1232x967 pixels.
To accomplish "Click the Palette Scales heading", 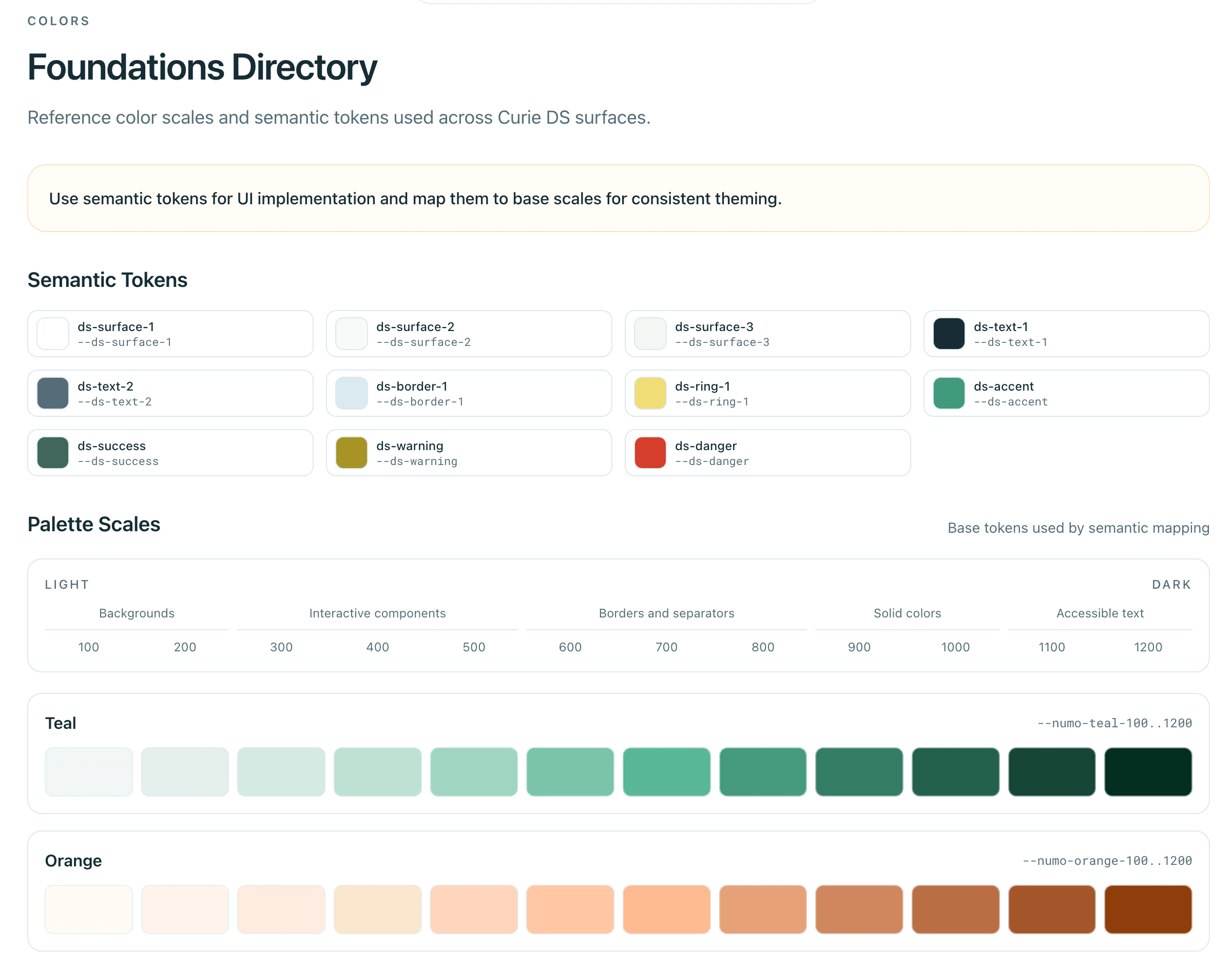I will coord(94,524).
